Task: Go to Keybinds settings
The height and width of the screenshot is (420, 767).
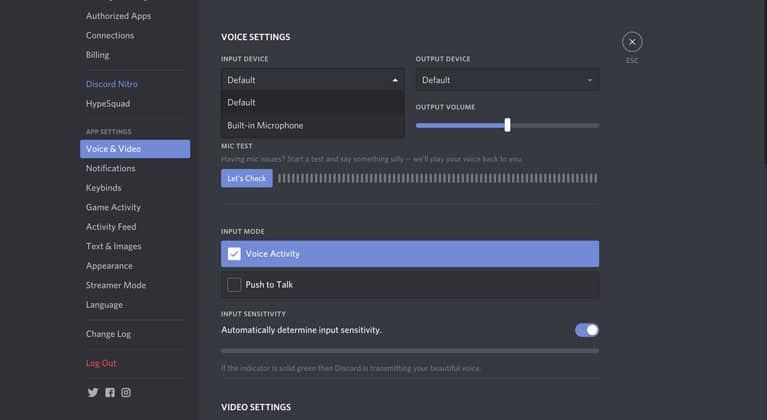Action: [x=103, y=188]
